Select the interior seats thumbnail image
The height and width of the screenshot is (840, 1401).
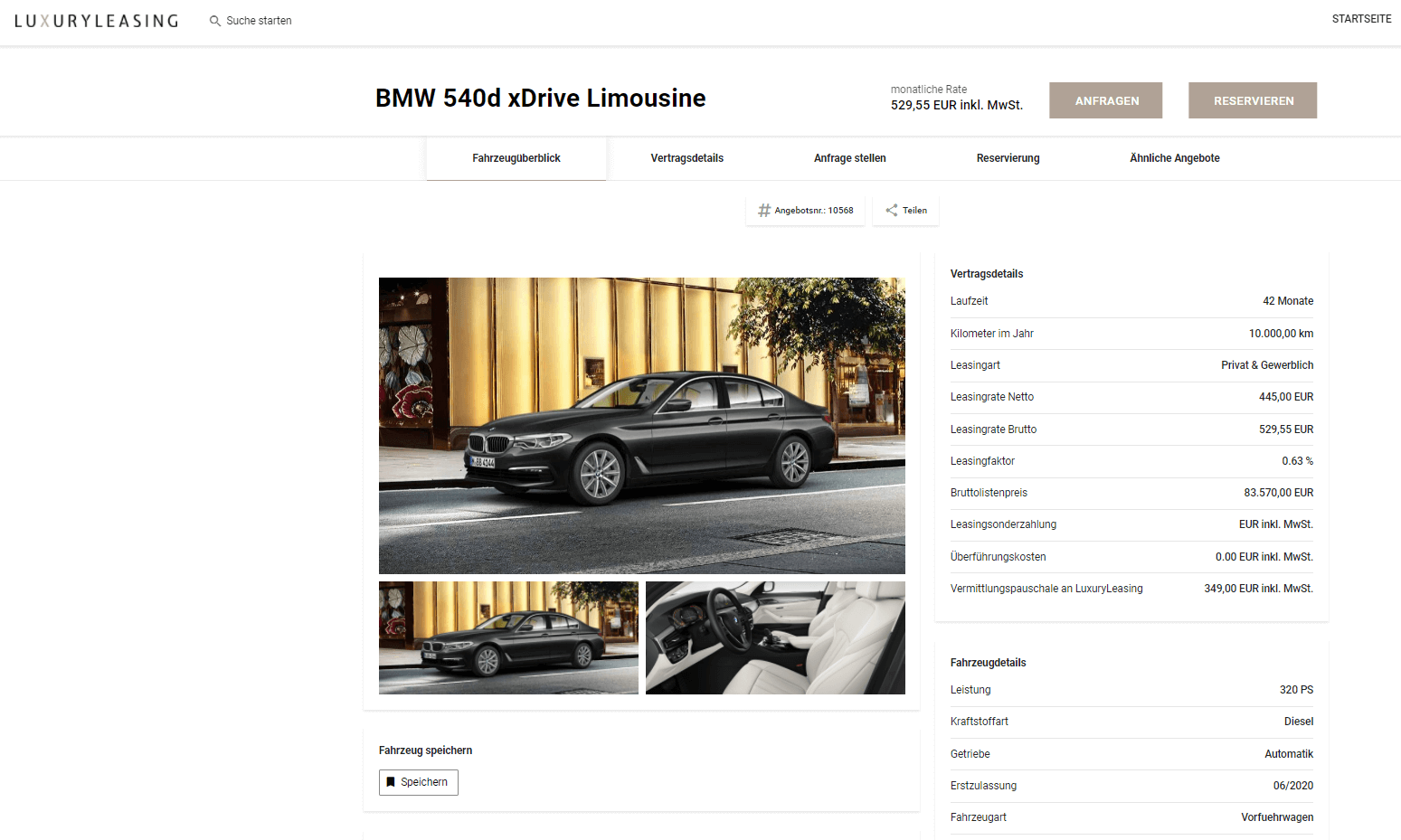[x=775, y=638]
